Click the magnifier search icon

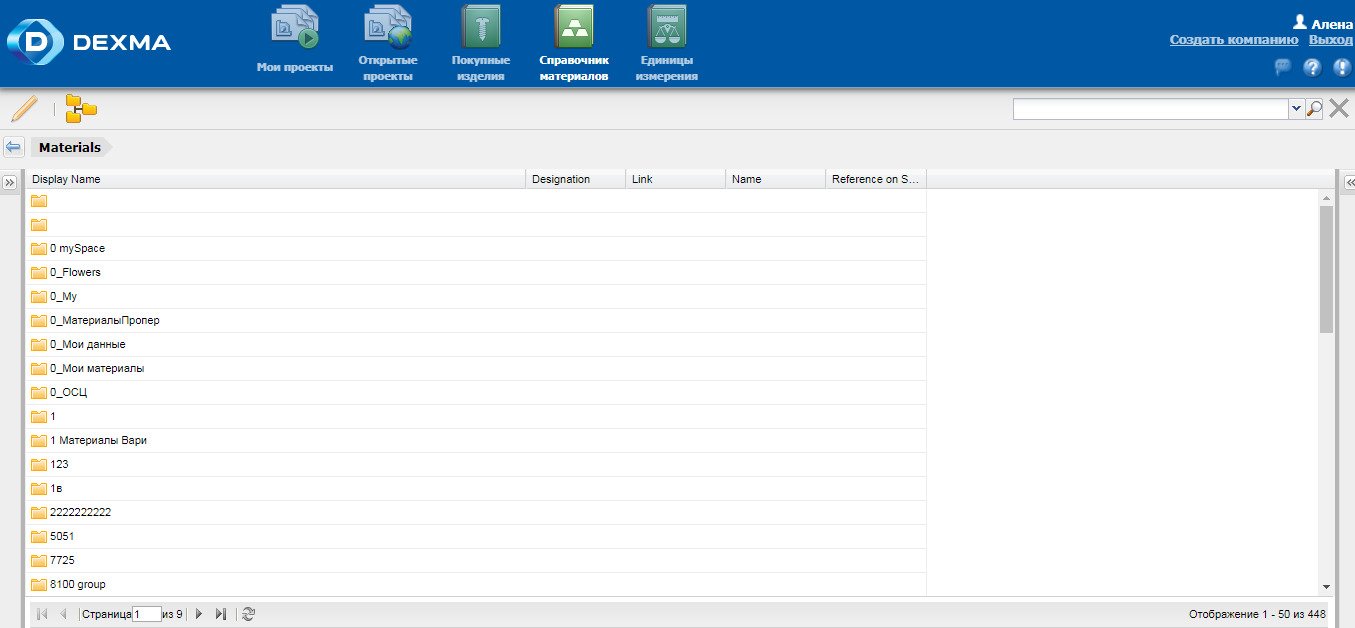(x=1315, y=109)
